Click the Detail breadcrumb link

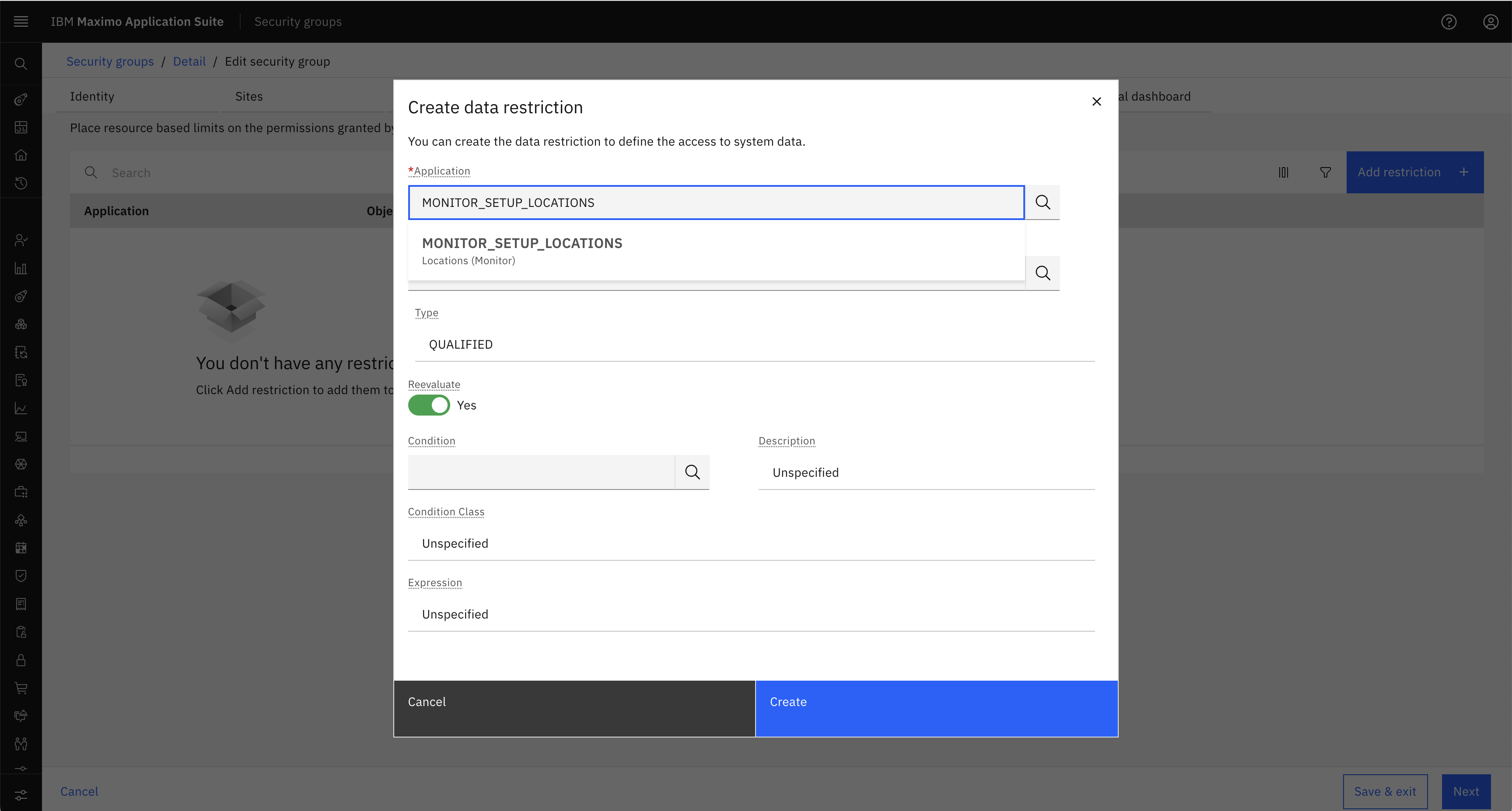(189, 62)
